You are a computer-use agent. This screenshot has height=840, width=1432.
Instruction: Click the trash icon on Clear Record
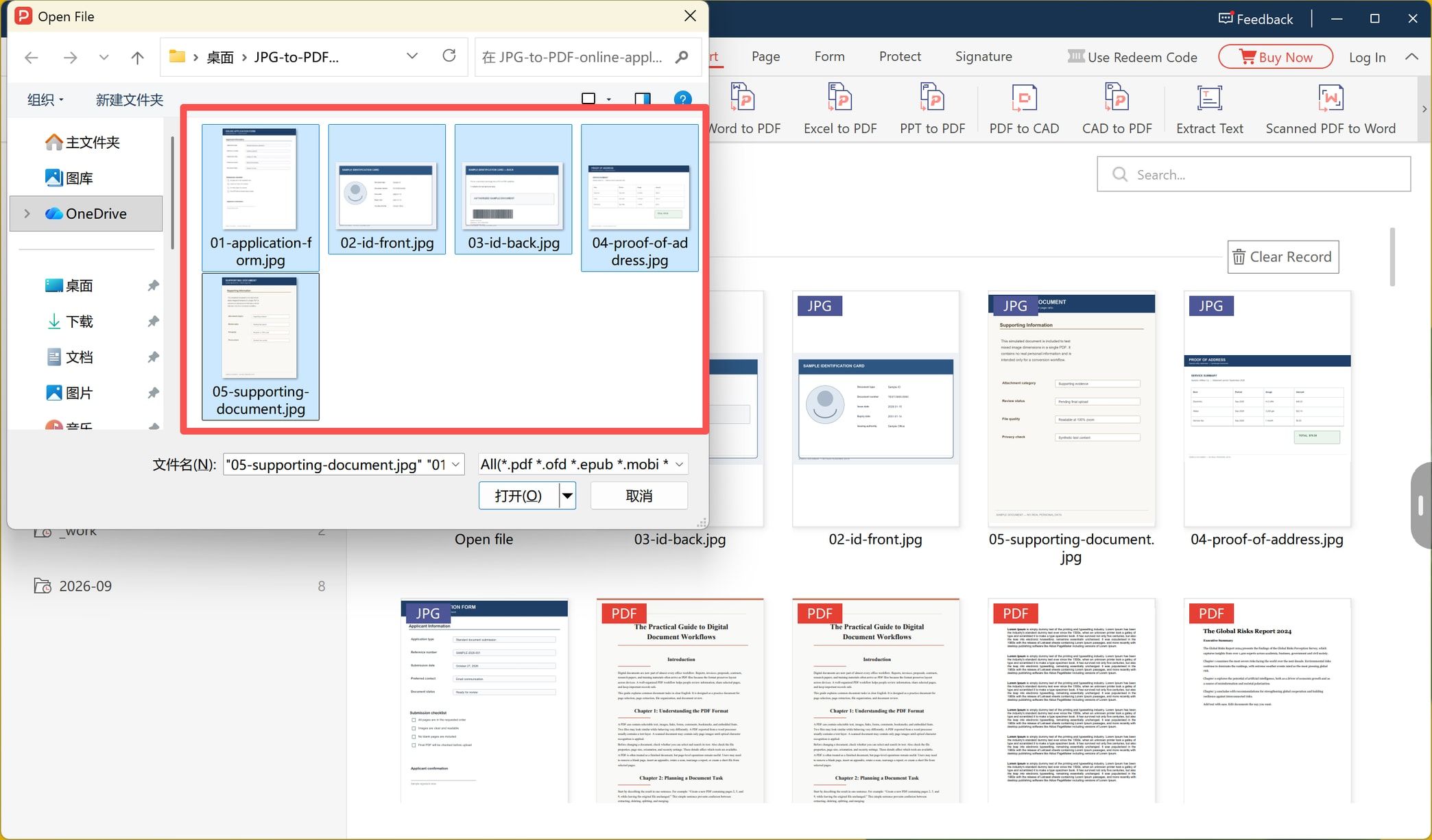[x=1239, y=257]
